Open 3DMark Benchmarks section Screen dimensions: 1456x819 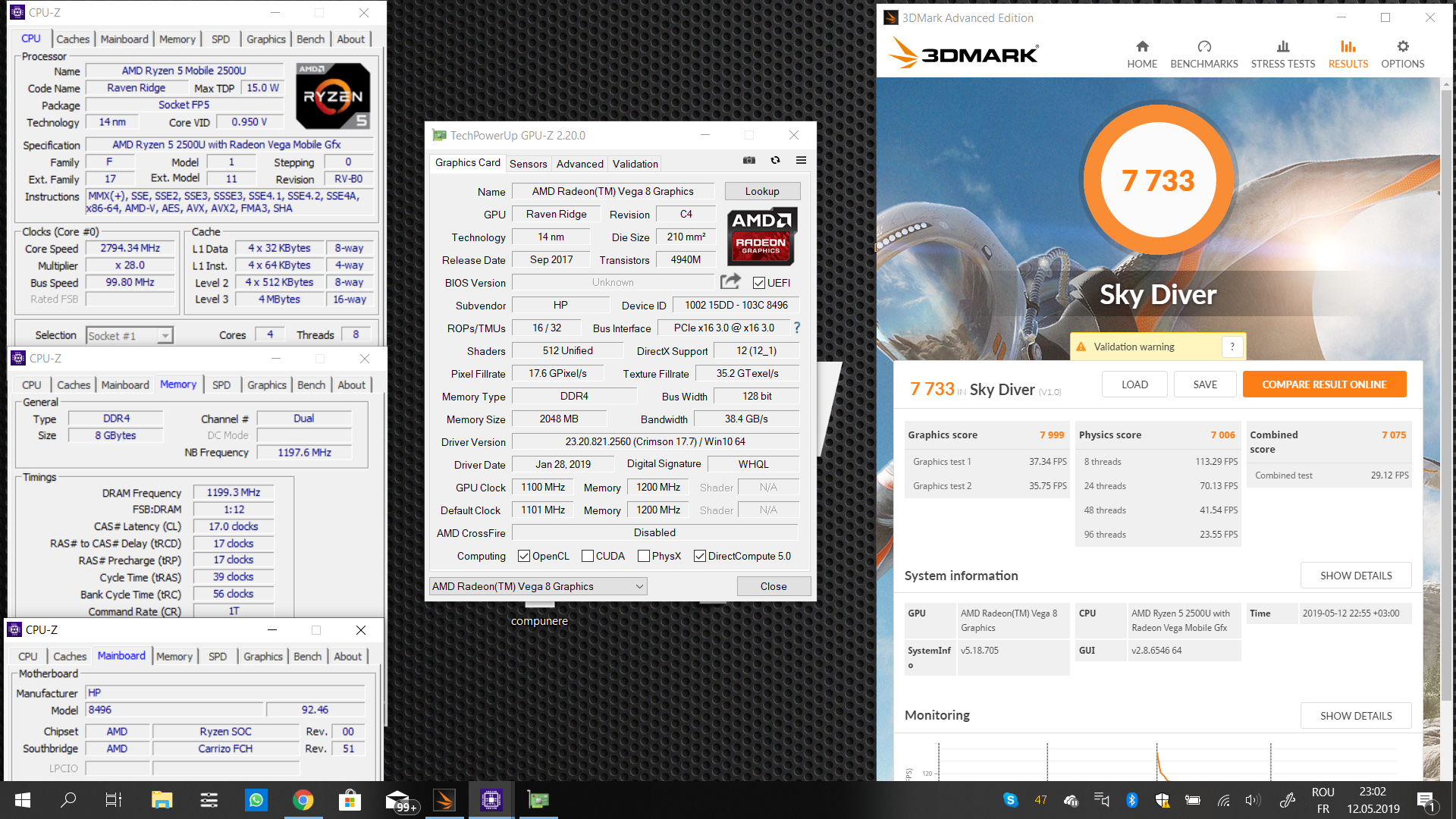tap(1204, 55)
